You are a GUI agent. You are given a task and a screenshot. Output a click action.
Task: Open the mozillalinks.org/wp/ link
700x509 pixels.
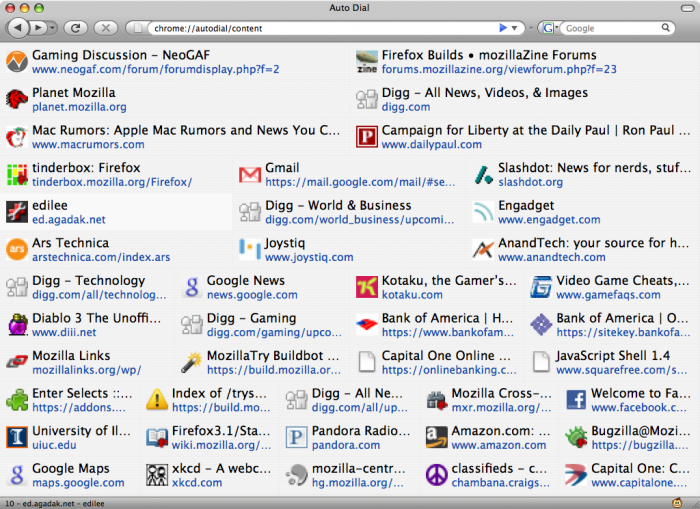[x=87, y=369]
